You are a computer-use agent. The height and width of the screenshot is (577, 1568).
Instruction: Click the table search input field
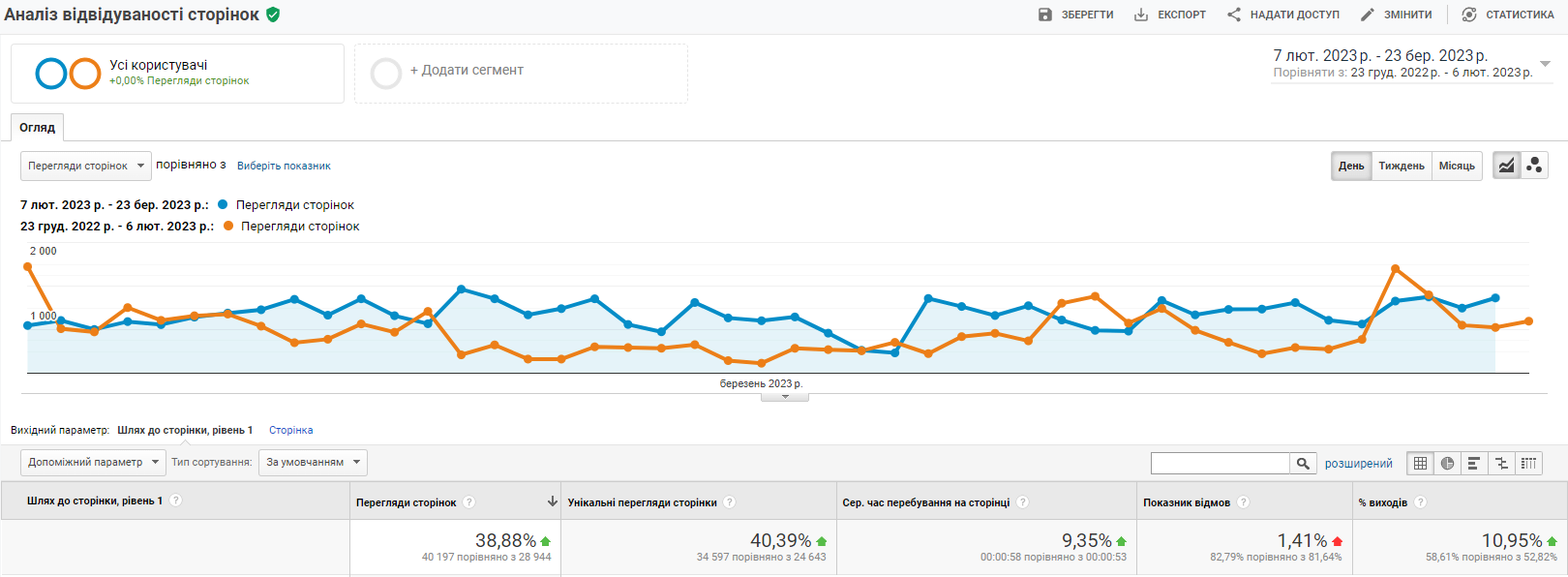pos(1220,464)
